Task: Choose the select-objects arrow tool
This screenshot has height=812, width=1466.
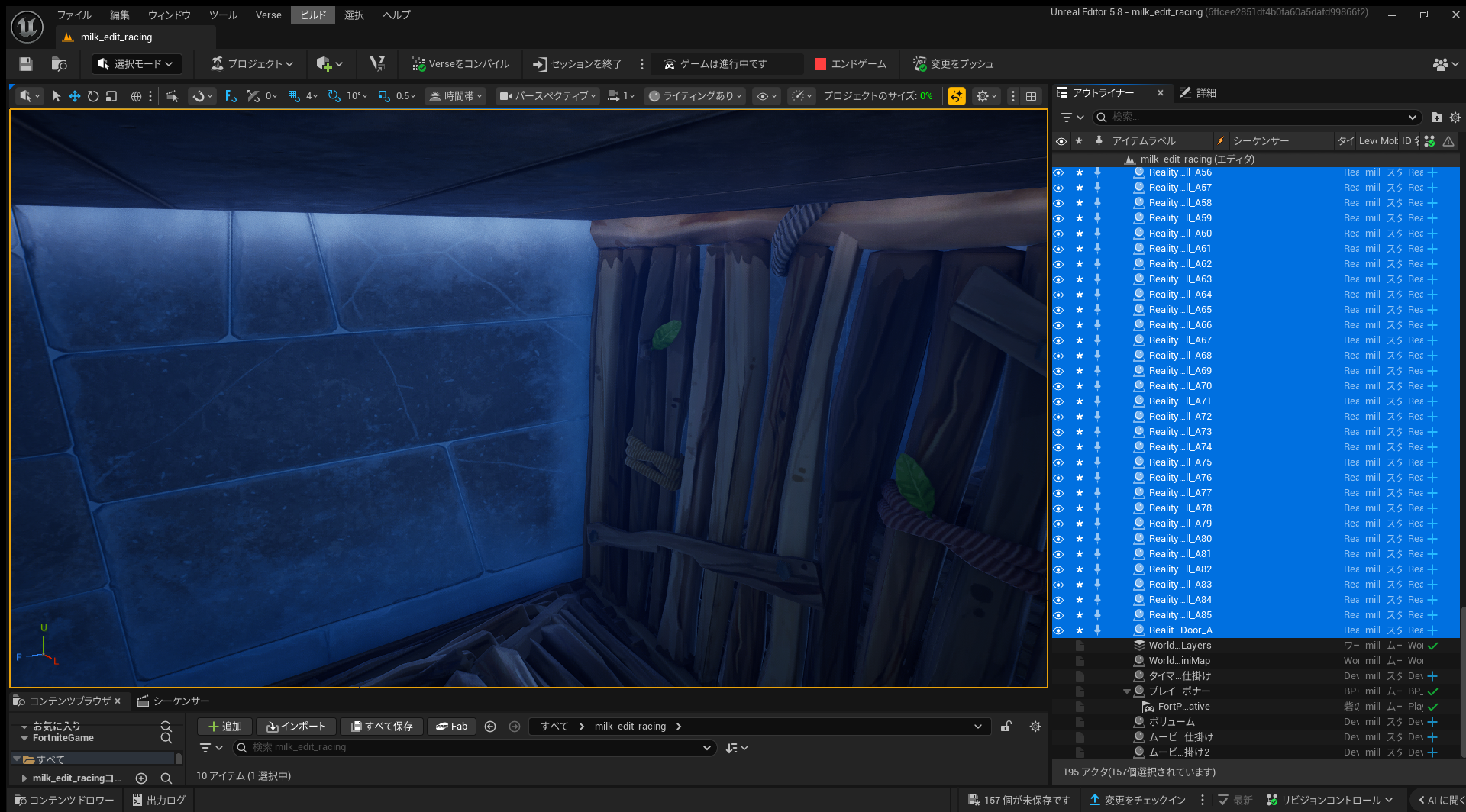Action: click(57, 96)
